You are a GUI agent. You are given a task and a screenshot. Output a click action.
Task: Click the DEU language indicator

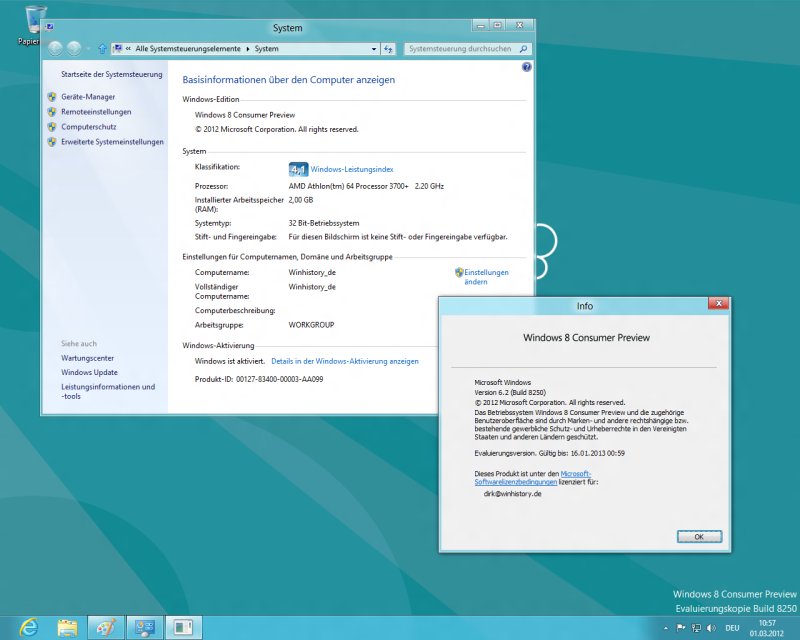[732, 628]
